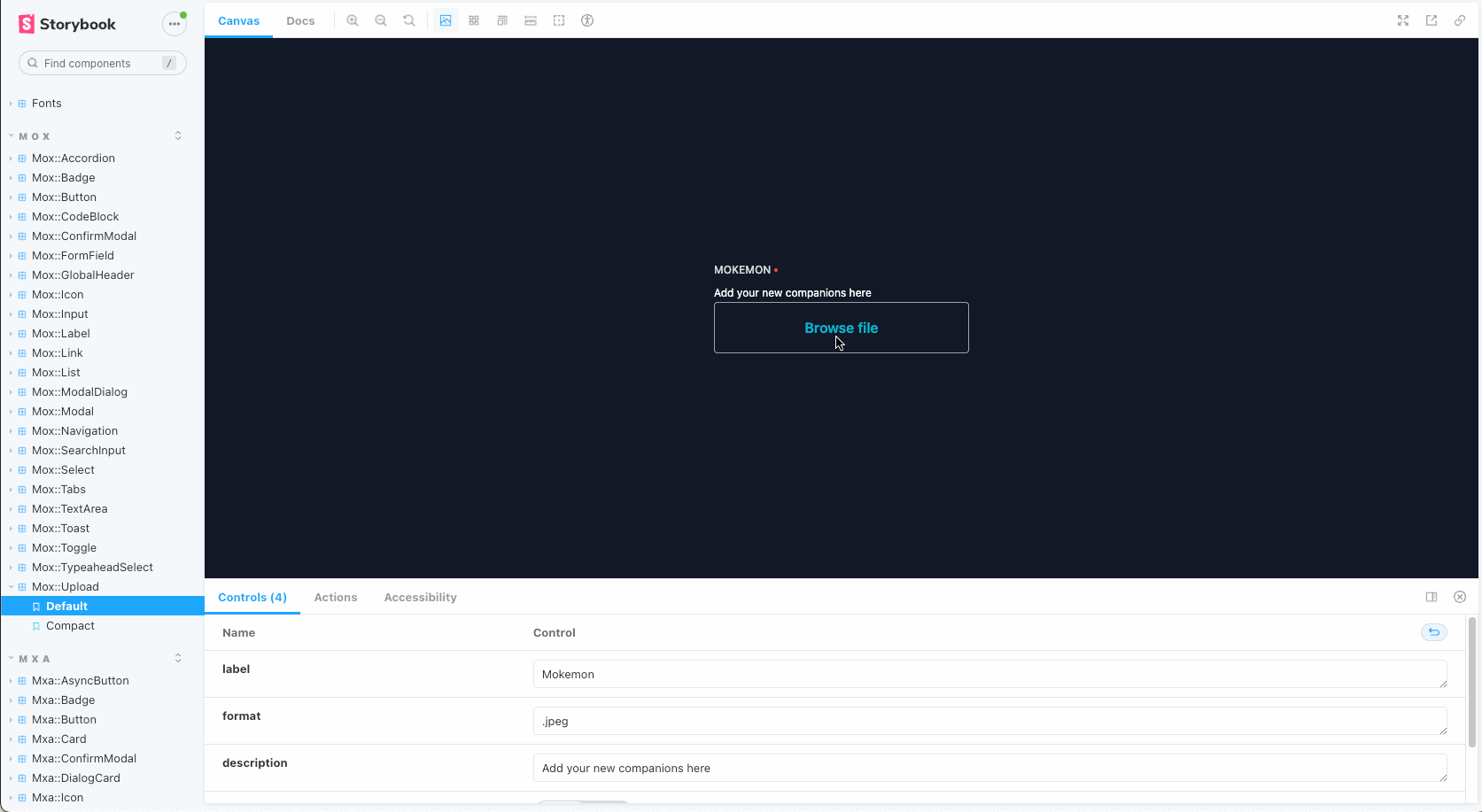Open the Actions tab

click(336, 598)
